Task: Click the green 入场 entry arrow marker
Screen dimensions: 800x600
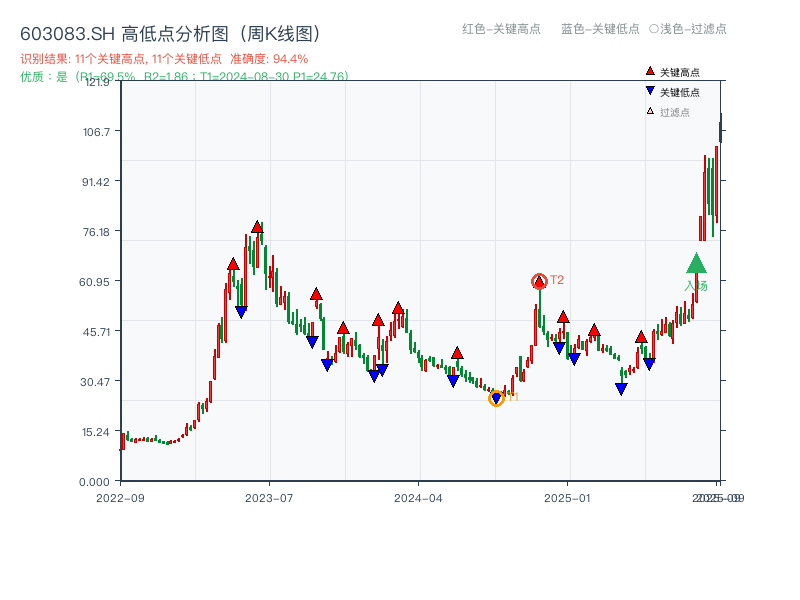Action: tap(695, 265)
